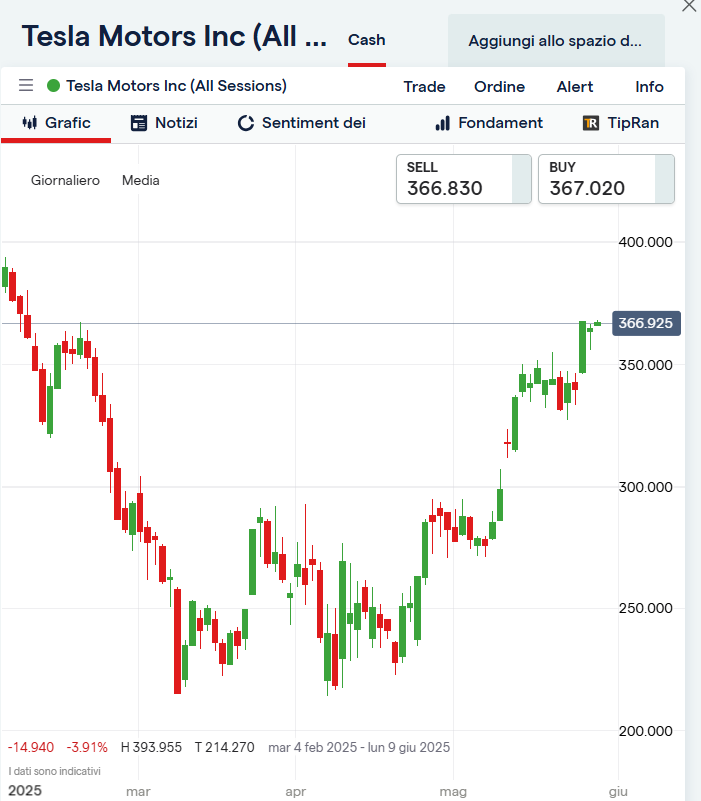Click the green market status dot
This screenshot has width=701, height=801.
53,85
